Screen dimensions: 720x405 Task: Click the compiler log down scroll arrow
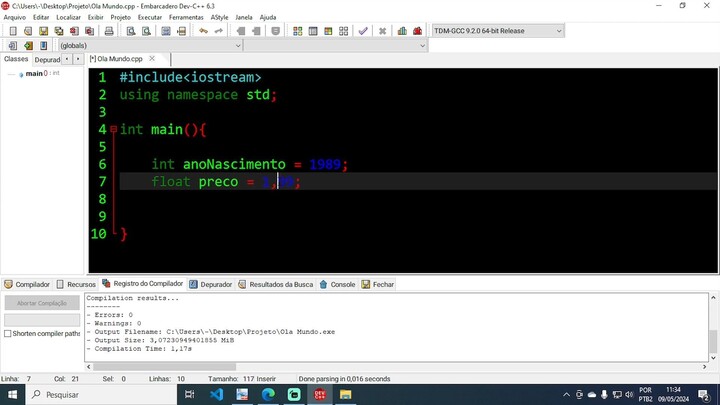713,358
